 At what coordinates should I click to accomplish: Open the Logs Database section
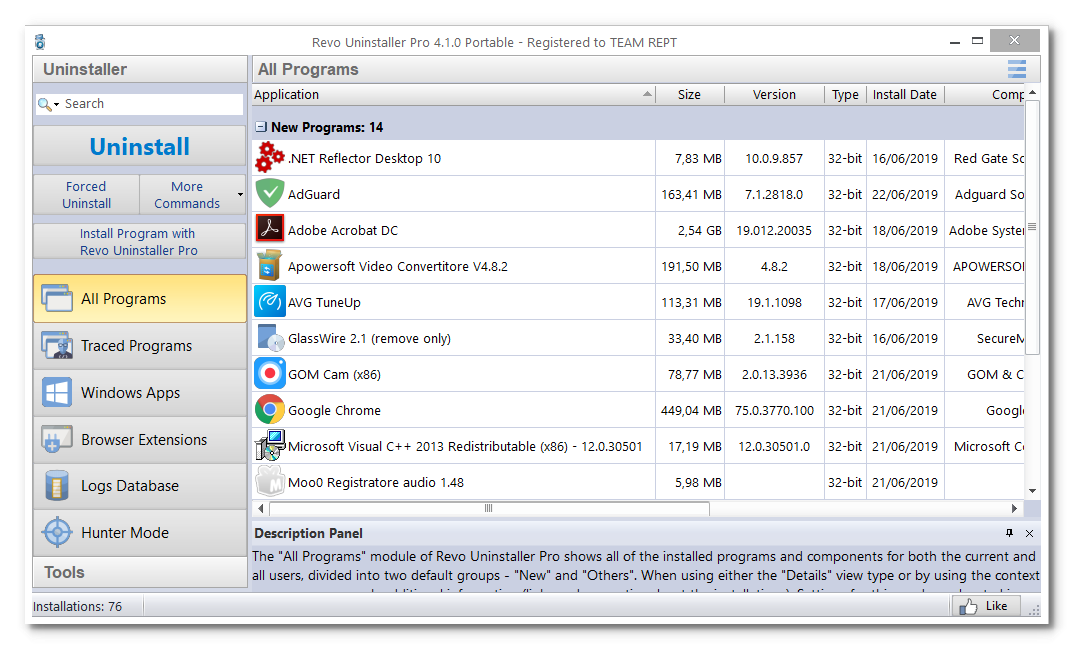140,485
